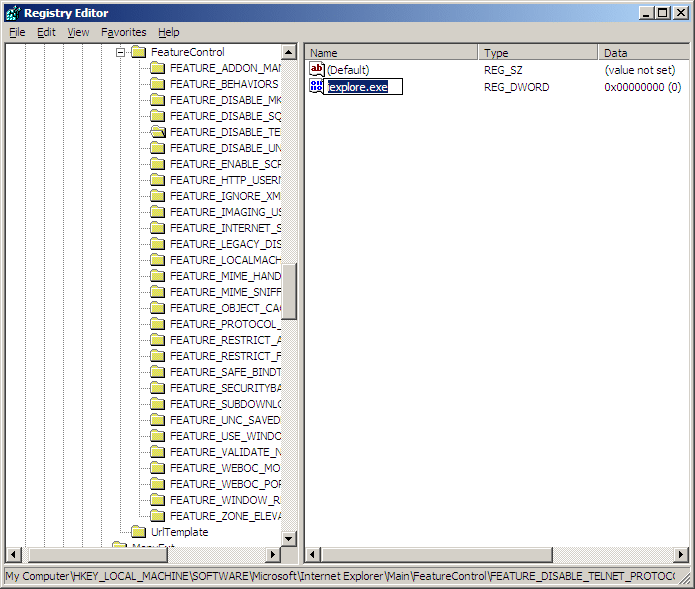695x589 pixels.
Task: Click the iexplore.exe DWORD value icon
Action: click(316, 86)
